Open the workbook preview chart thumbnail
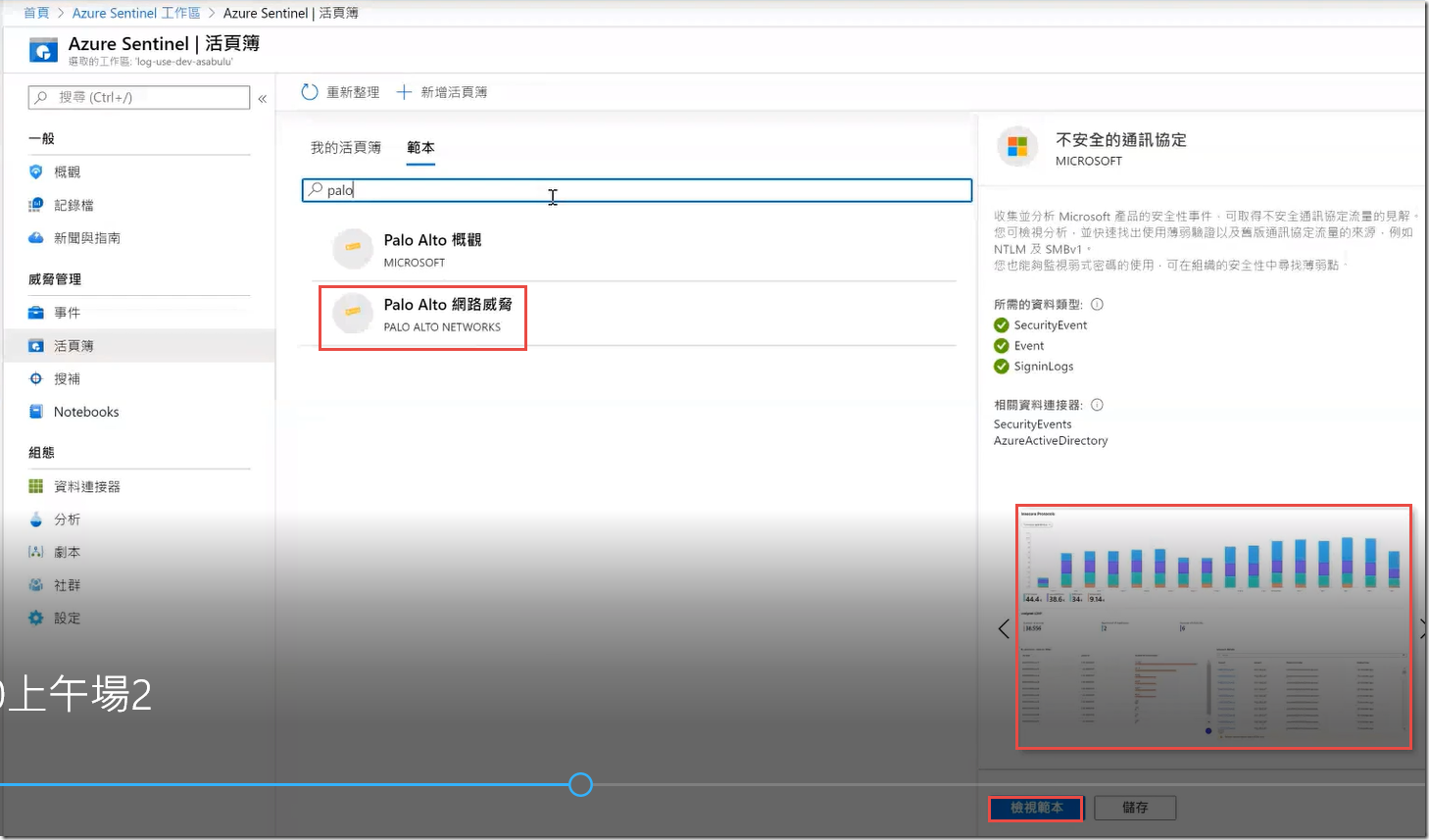Viewport: 1429px width, 840px height. [x=1214, y=627]
